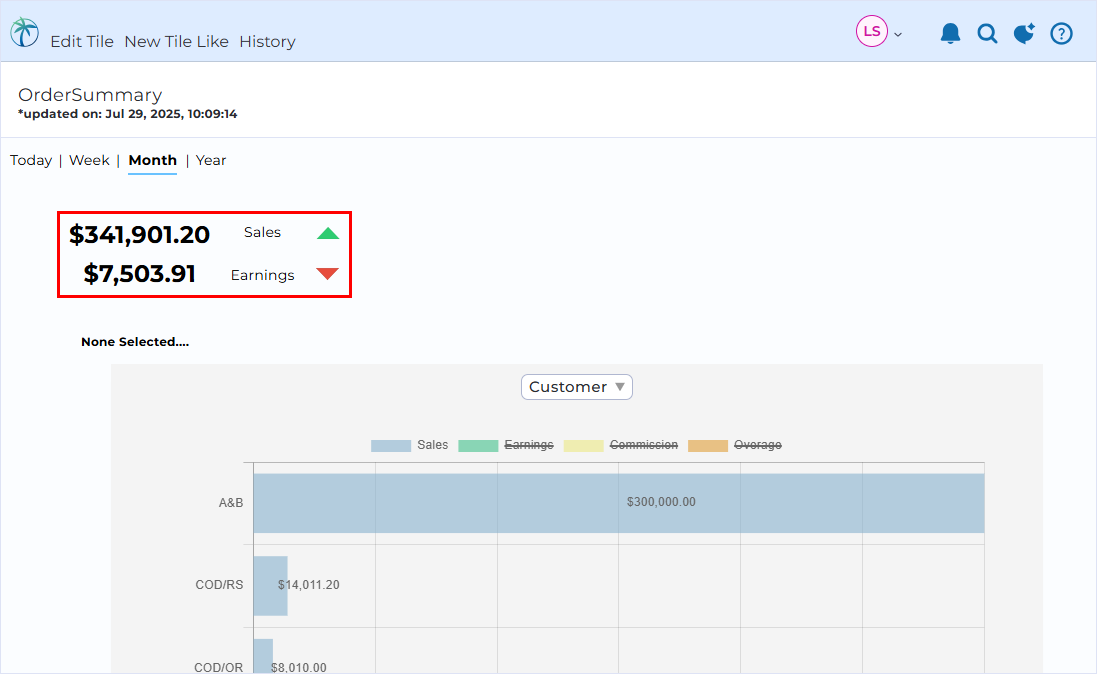Open the Customer dropdown
This screenshot has height=674, width=1097.
point(576,387)
